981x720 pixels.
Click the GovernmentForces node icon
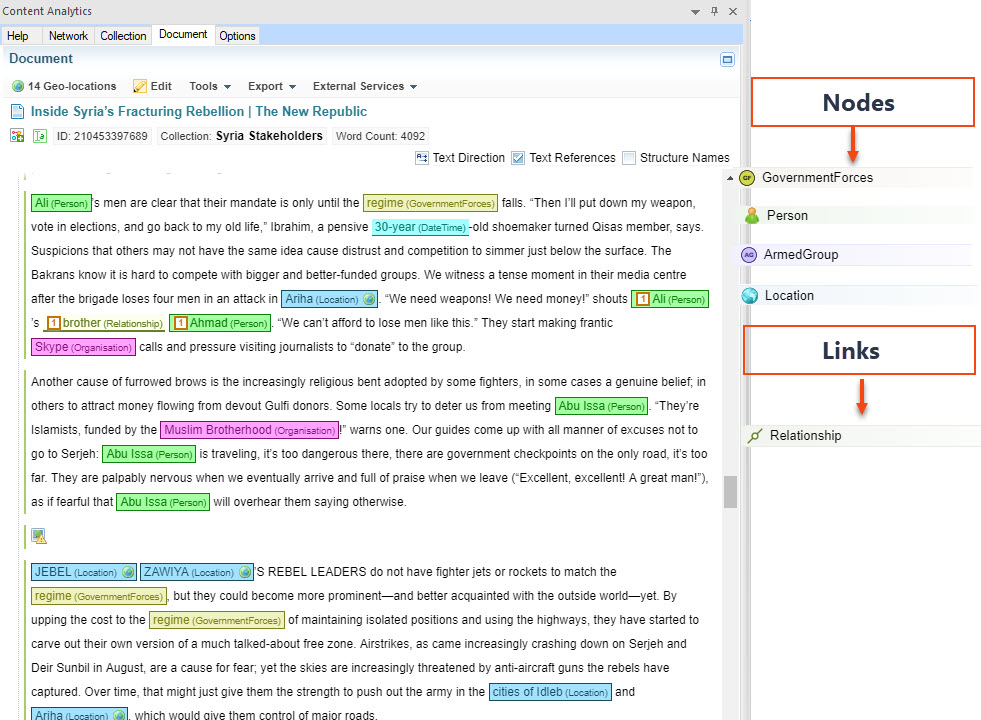(746, 178)
